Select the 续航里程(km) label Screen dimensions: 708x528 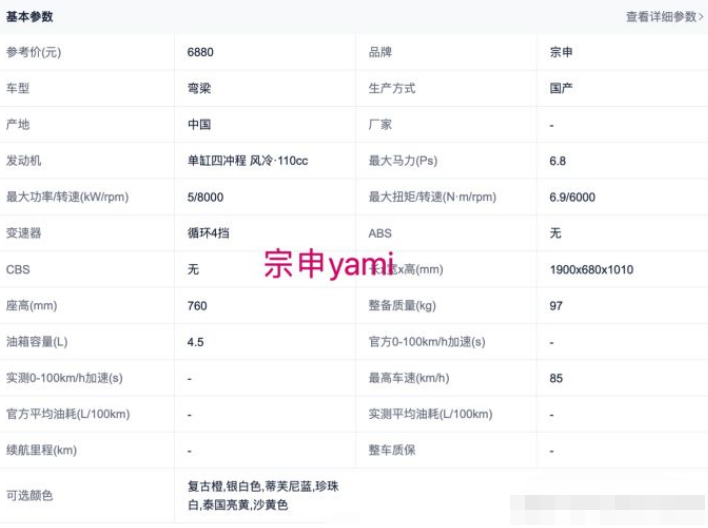coord(41,450)
